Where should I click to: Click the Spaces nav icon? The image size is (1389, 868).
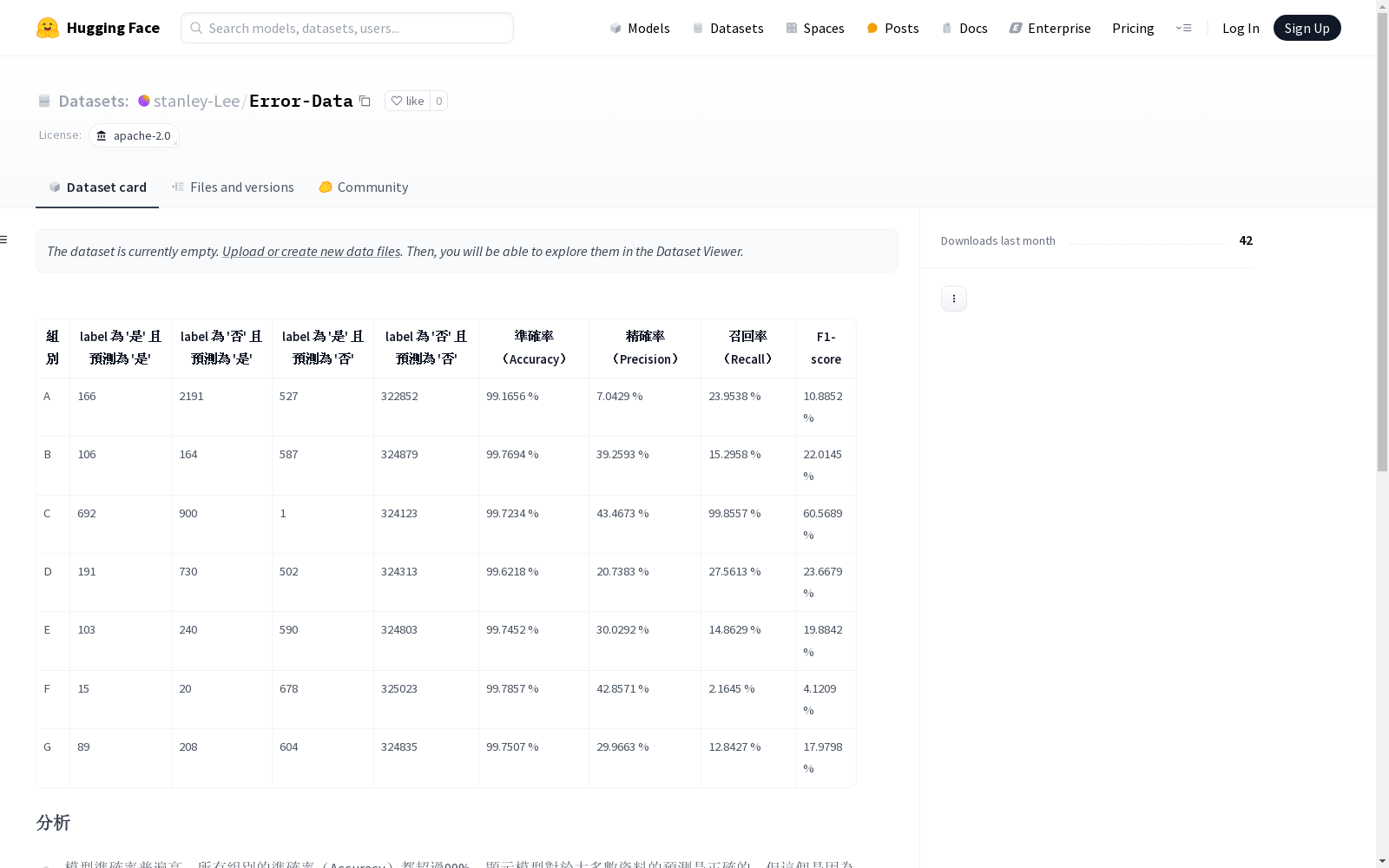tap(792, 28)
